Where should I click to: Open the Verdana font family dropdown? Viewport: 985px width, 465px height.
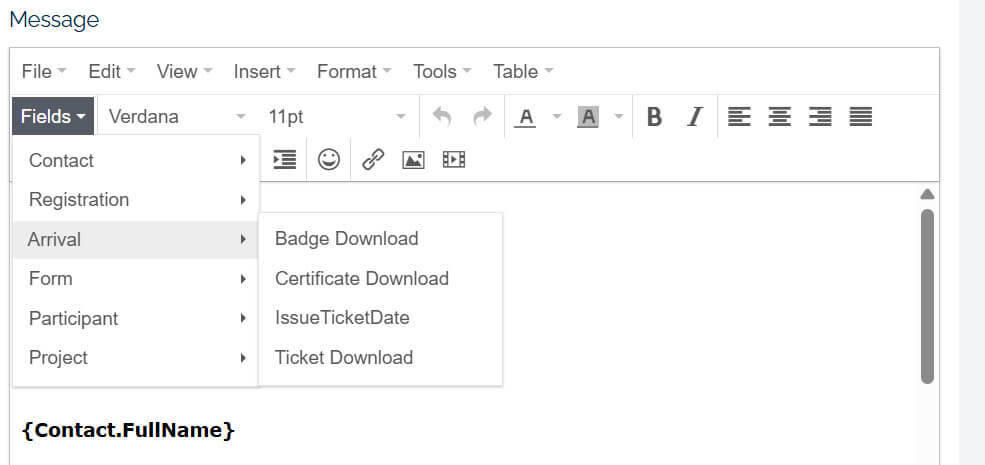point(177,117)
